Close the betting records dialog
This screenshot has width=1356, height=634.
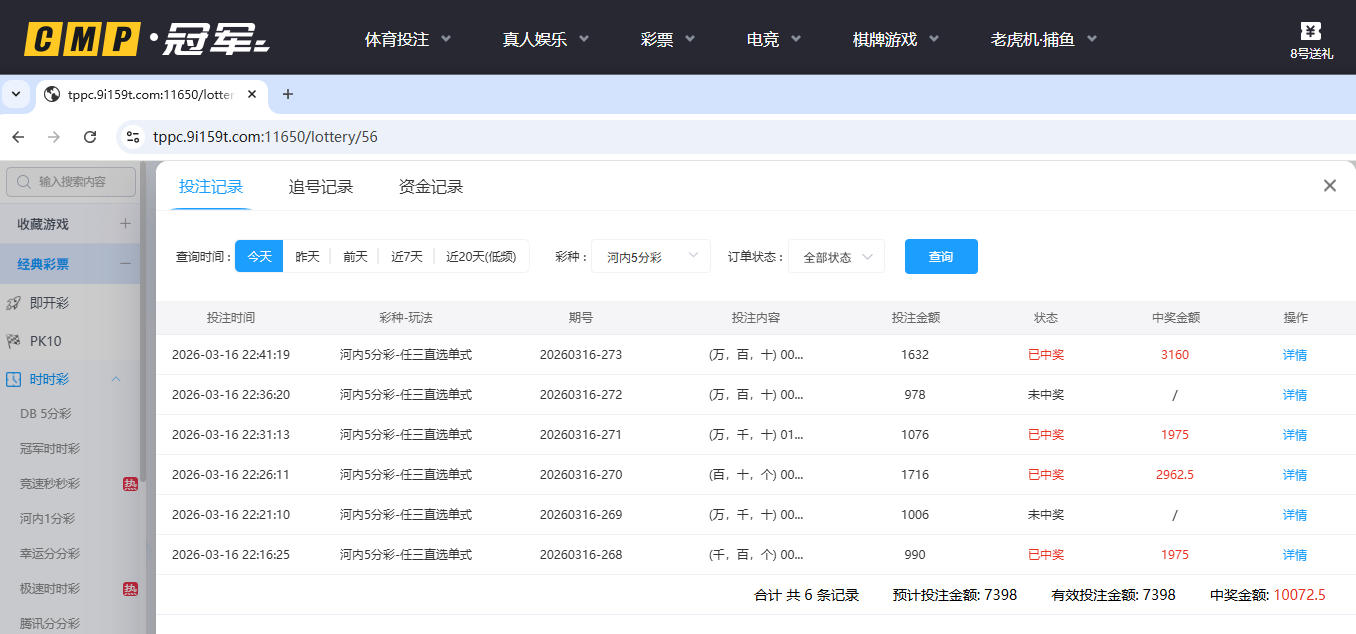click(1329, 185)
